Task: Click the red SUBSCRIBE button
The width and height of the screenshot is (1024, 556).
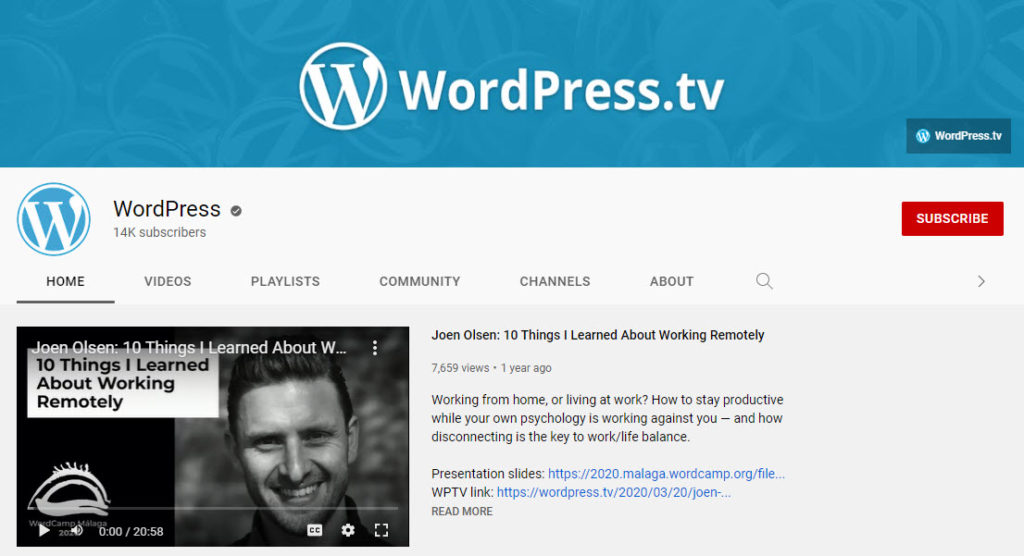Action: (x=952, y=218)
